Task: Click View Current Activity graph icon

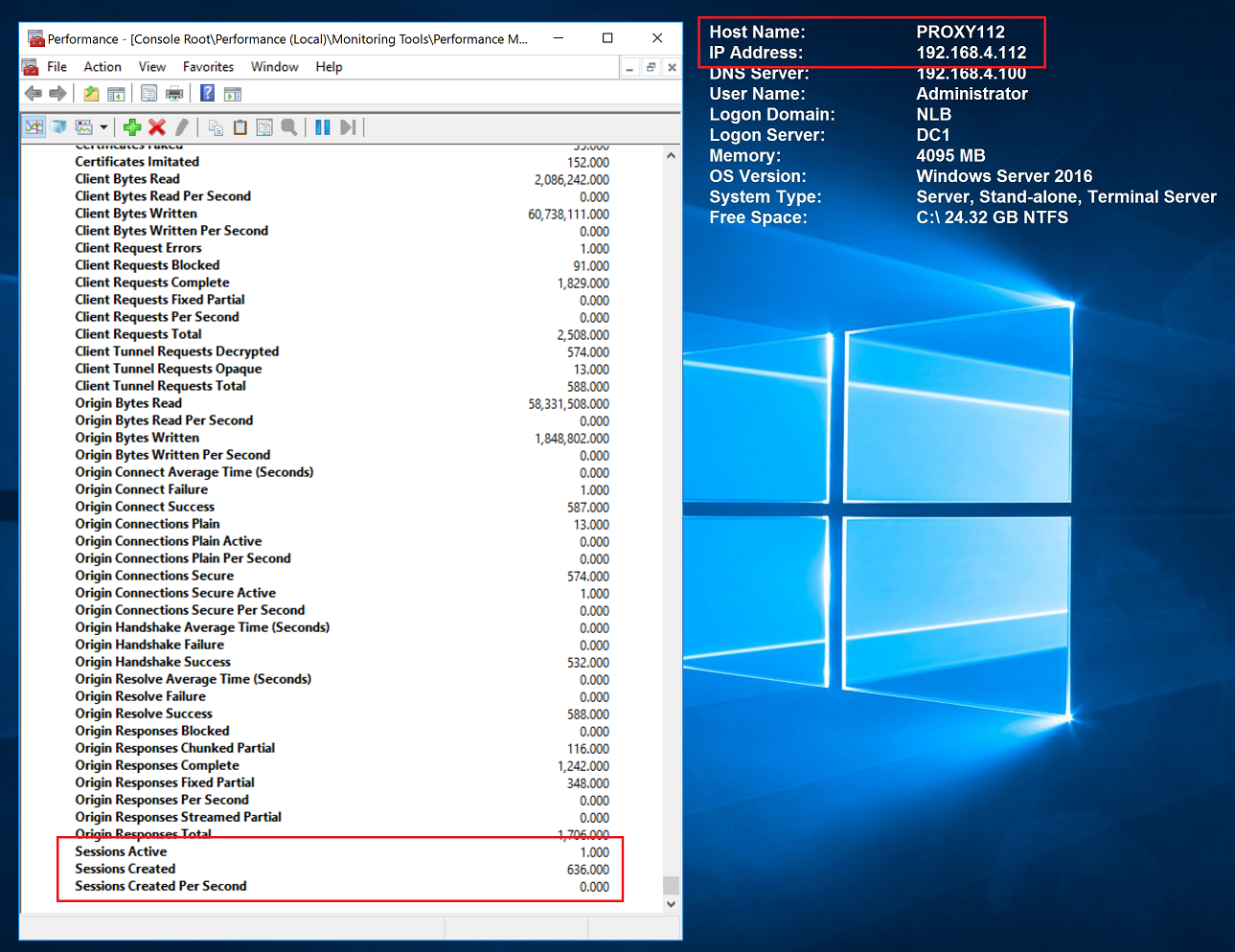Action: point(34,126)
